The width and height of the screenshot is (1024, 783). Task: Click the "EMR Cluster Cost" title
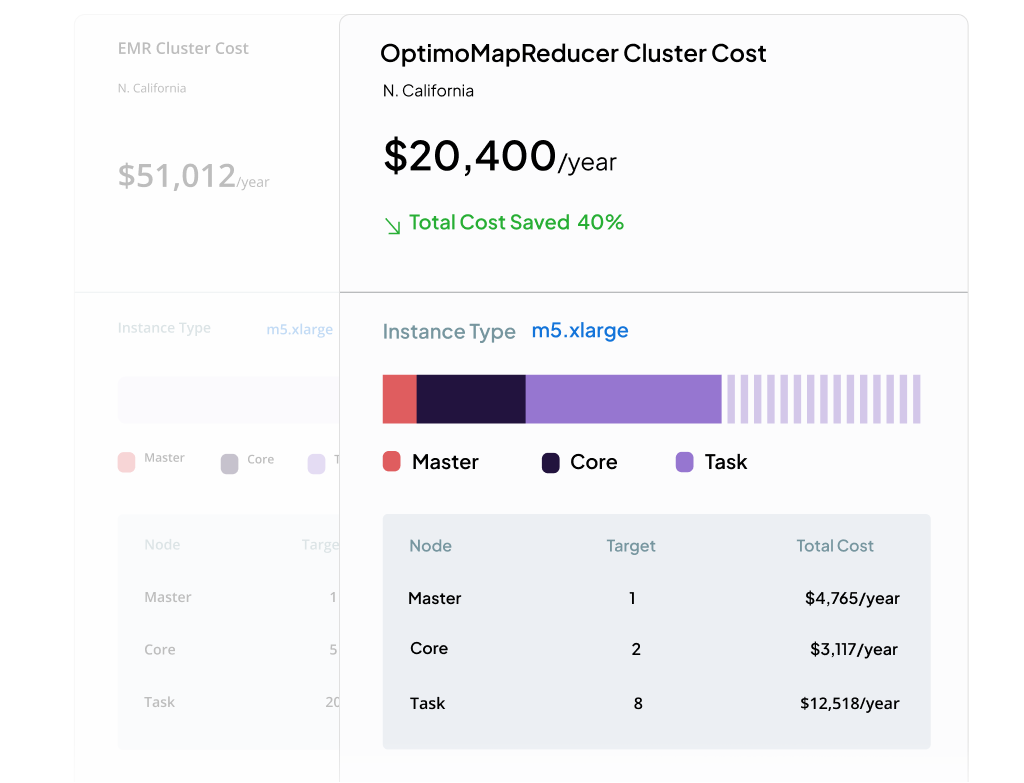tap(183, 48)
